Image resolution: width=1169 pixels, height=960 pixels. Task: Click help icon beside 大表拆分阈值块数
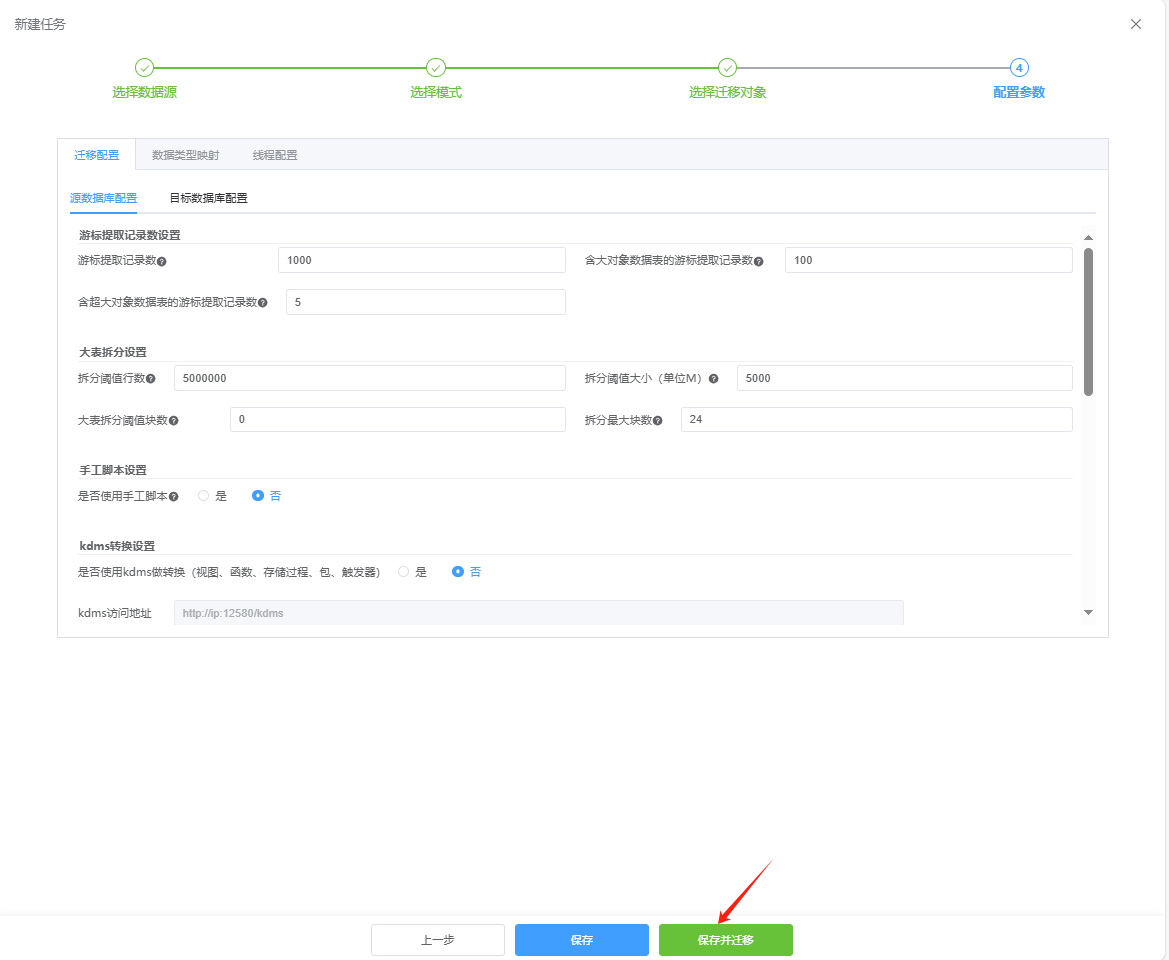point(174,421)
